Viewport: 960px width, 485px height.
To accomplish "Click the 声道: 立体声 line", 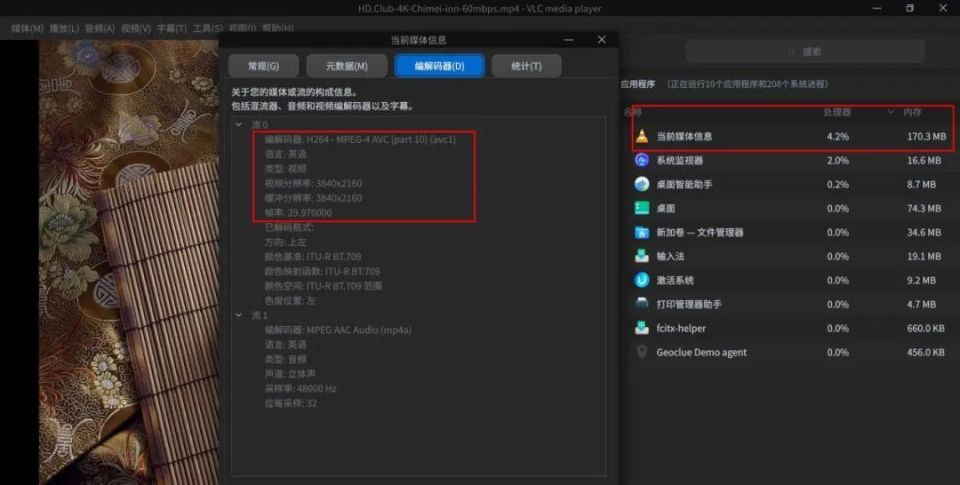I will [x=290, y=374].
